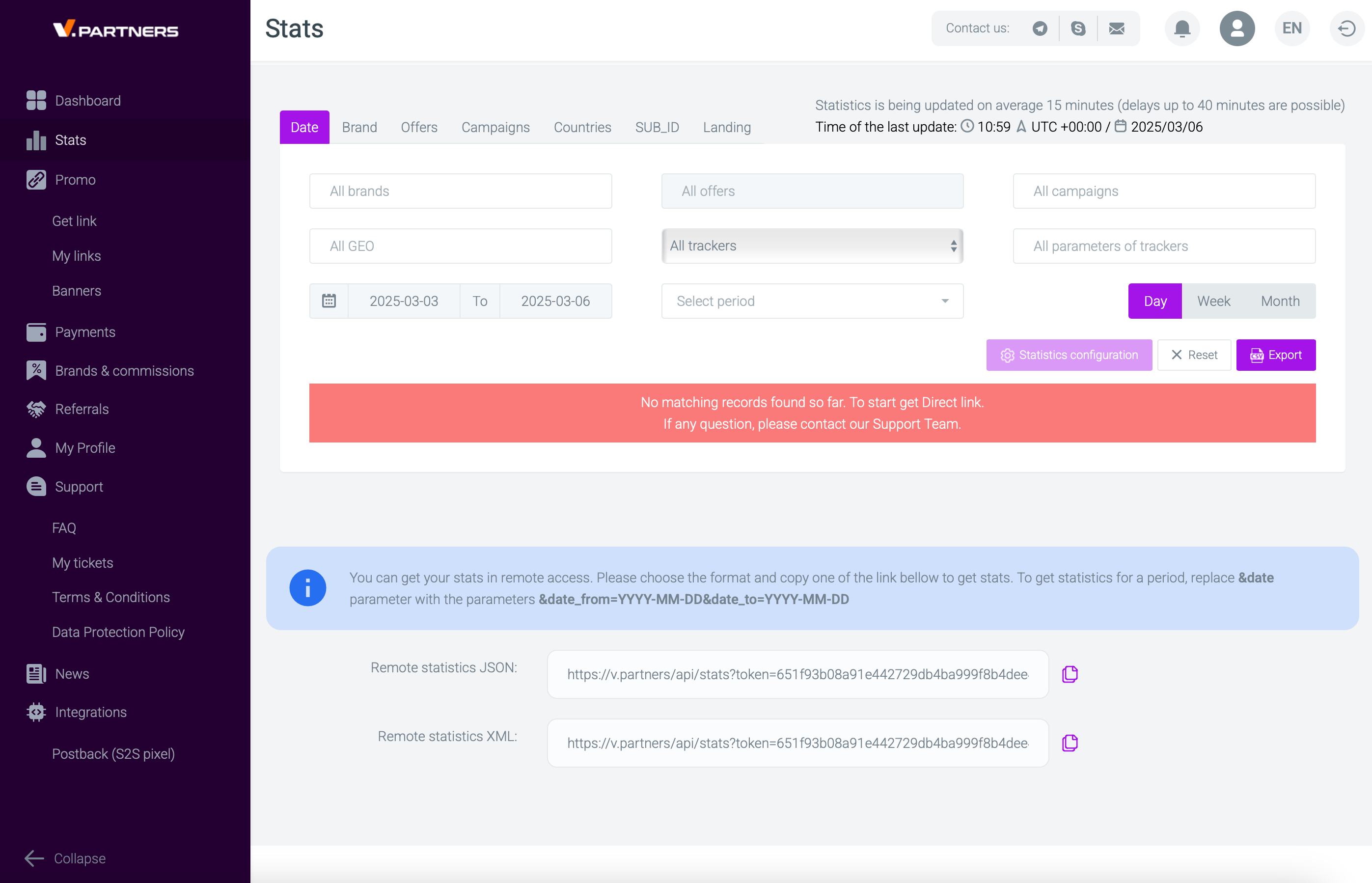The image size is (1372, 883).
Task: Click the Integrations gear icon
Action: point(36,712)
